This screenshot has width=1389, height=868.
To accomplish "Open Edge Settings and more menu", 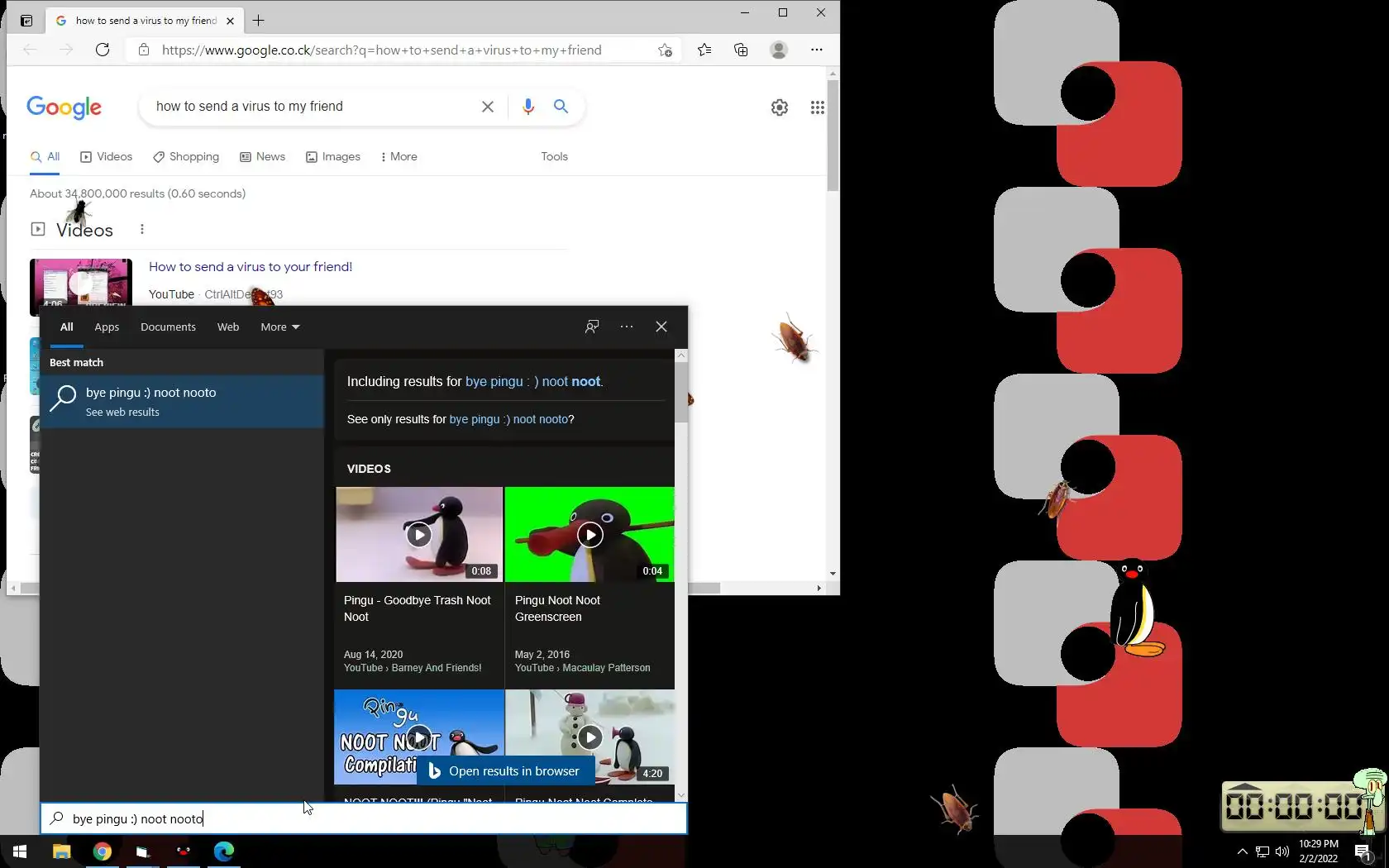I will (x=817, y=50).
